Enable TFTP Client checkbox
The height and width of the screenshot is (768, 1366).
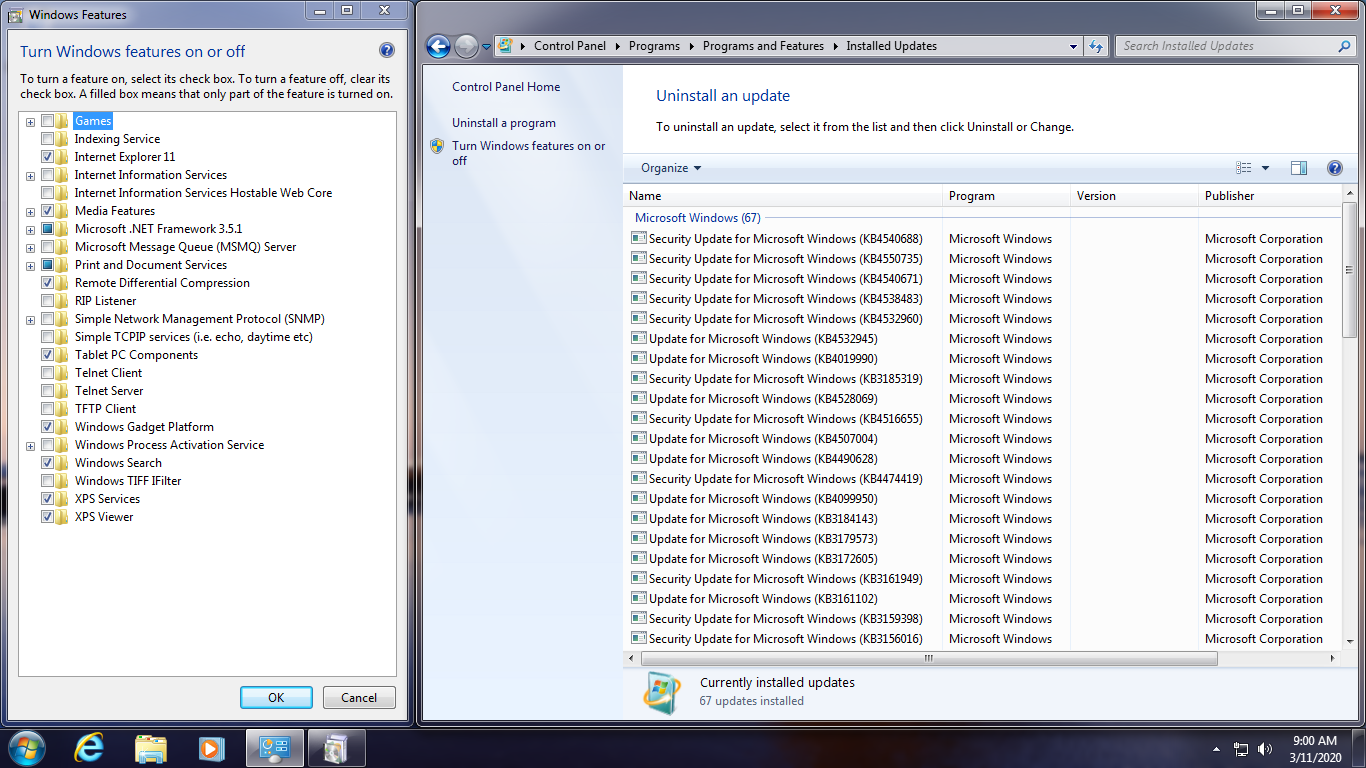coord(48,409)
